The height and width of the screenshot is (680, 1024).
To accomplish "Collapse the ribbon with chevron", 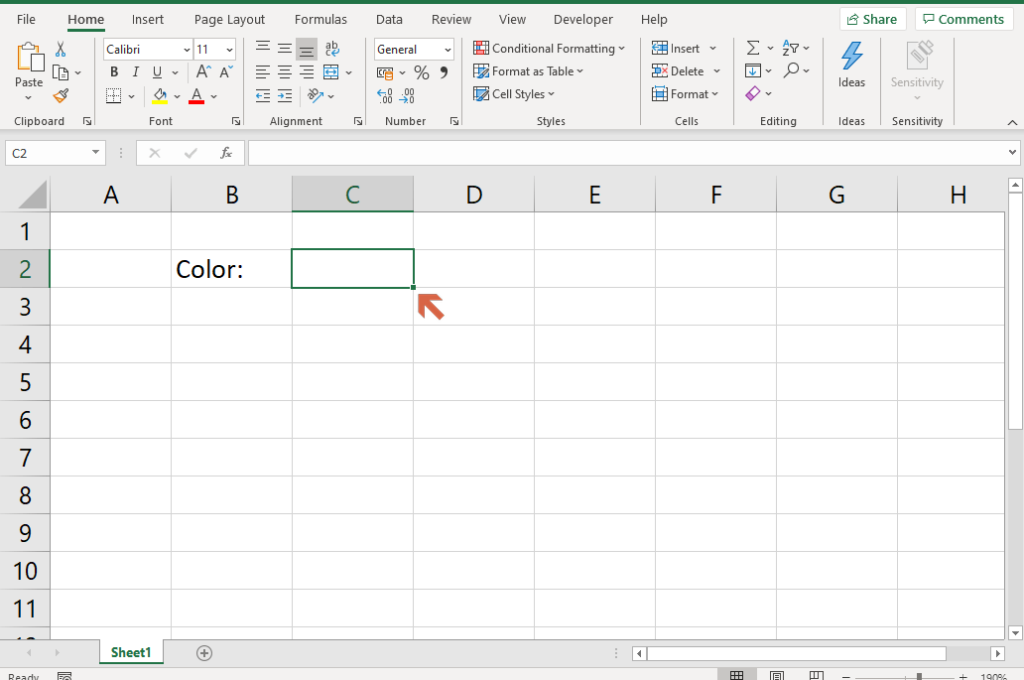I will [x=1012, y=122].
